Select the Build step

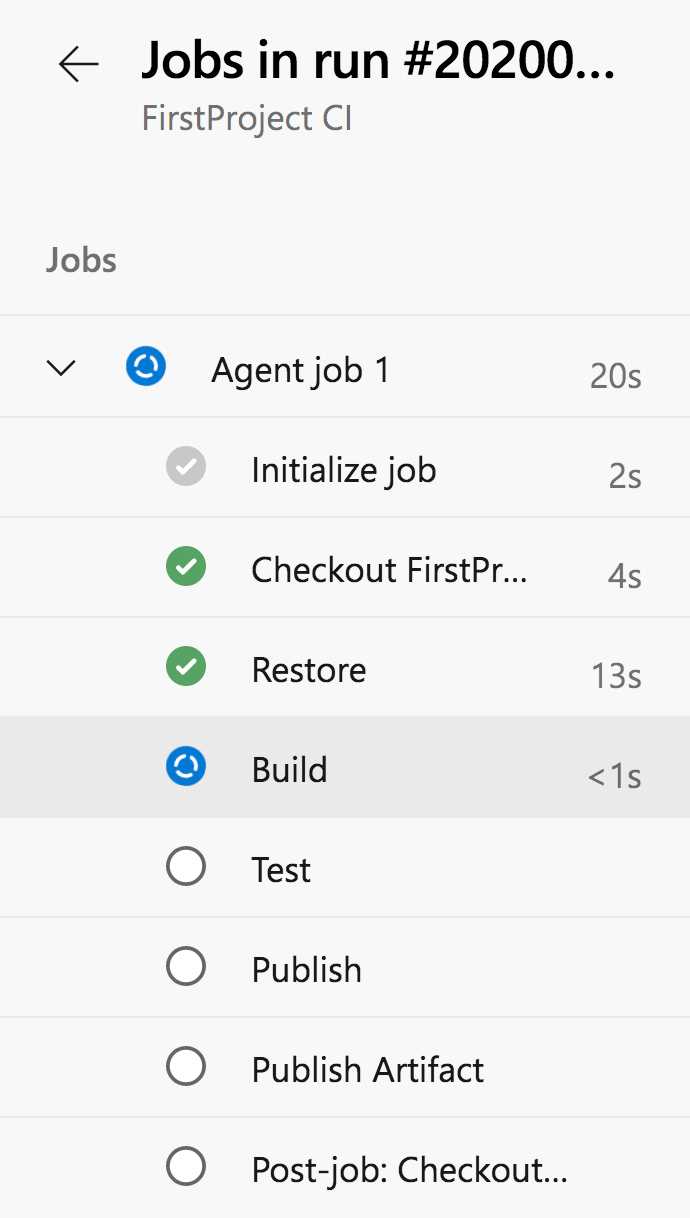click(x=290, y=769)
